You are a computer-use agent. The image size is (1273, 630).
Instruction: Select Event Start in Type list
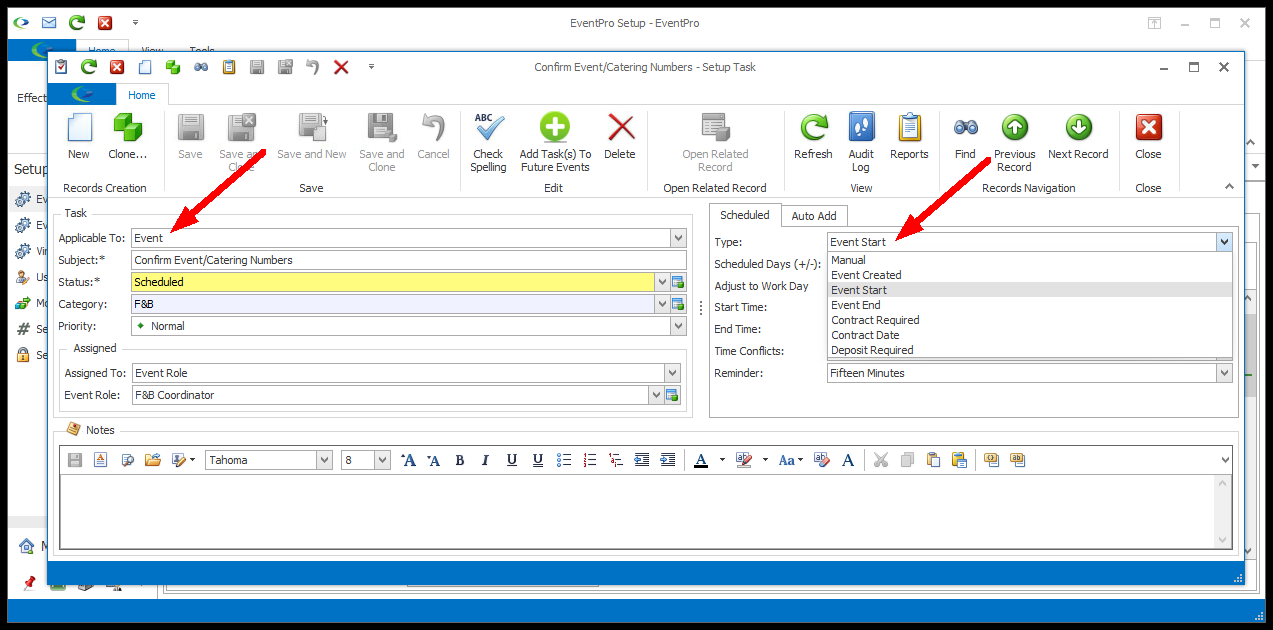point(1030,290)
